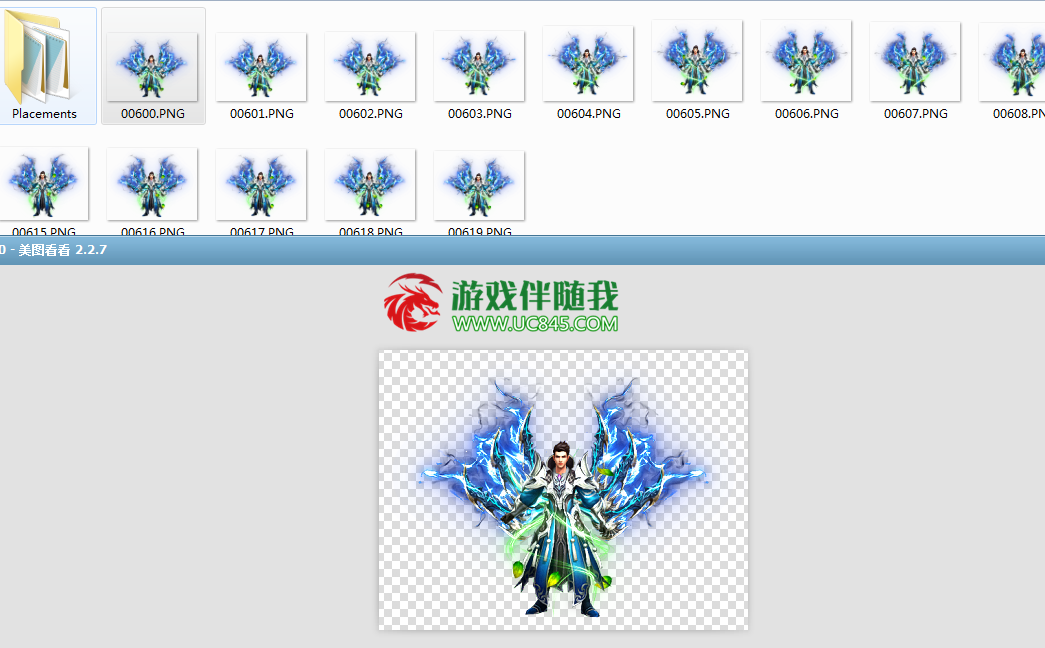Screen dimensions: 1045x648
Task: Click the 美图看看 2.2.7 viewer title bar
Action: 522,250
